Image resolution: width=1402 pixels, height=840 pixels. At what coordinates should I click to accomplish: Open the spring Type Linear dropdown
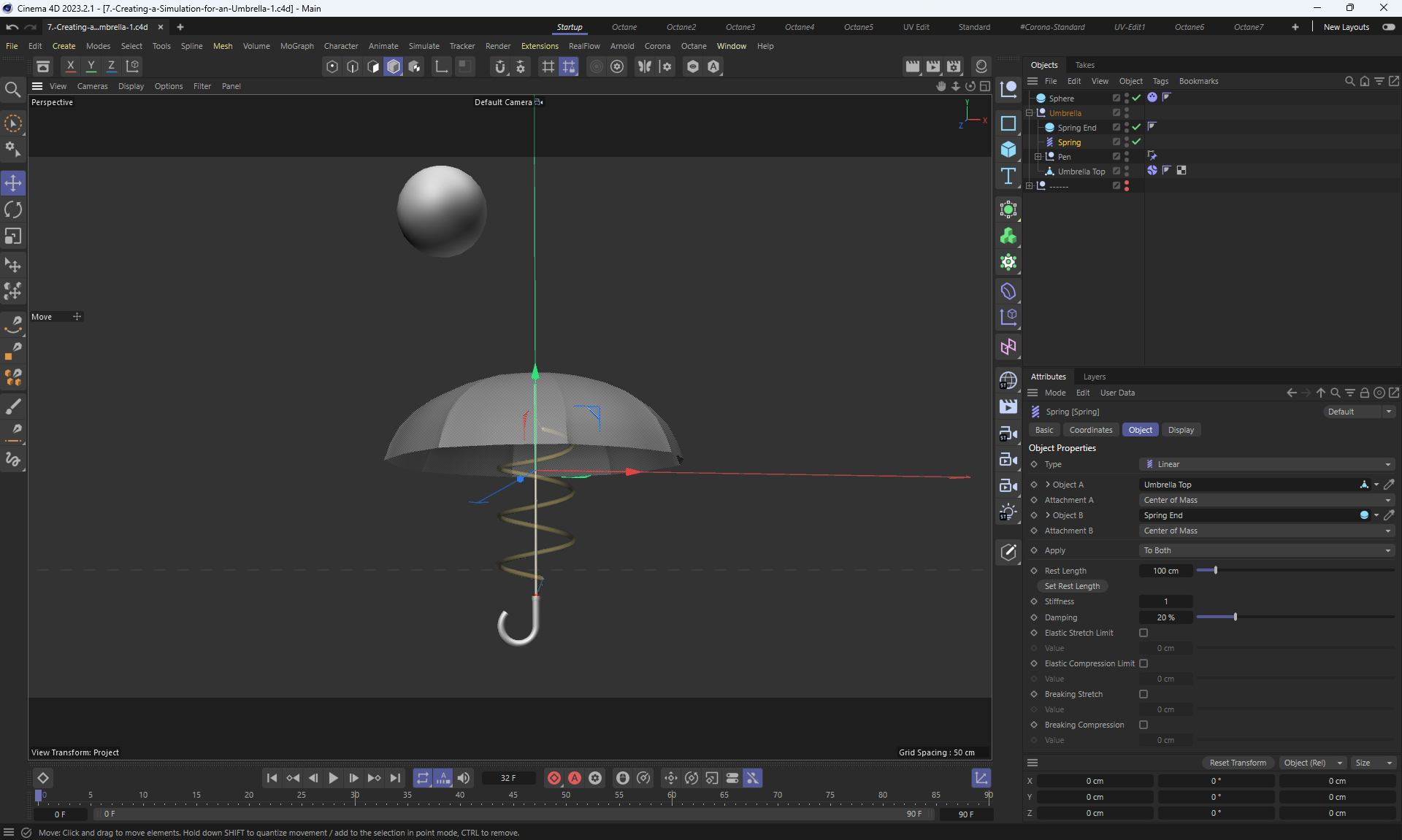pos(1267,464)
